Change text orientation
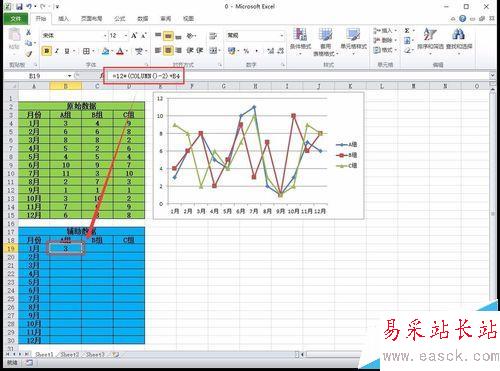 (x=191, y=35)
